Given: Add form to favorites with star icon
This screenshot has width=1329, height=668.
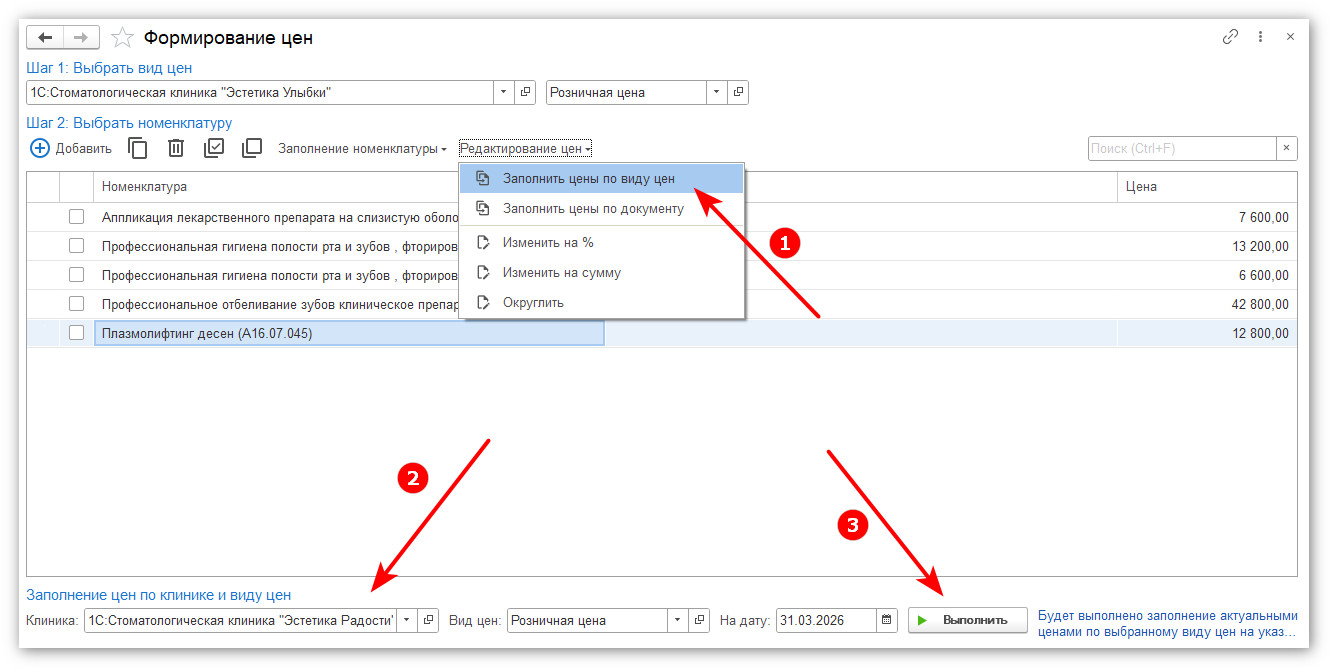Looking at the screenshot, I should point(122,38).
